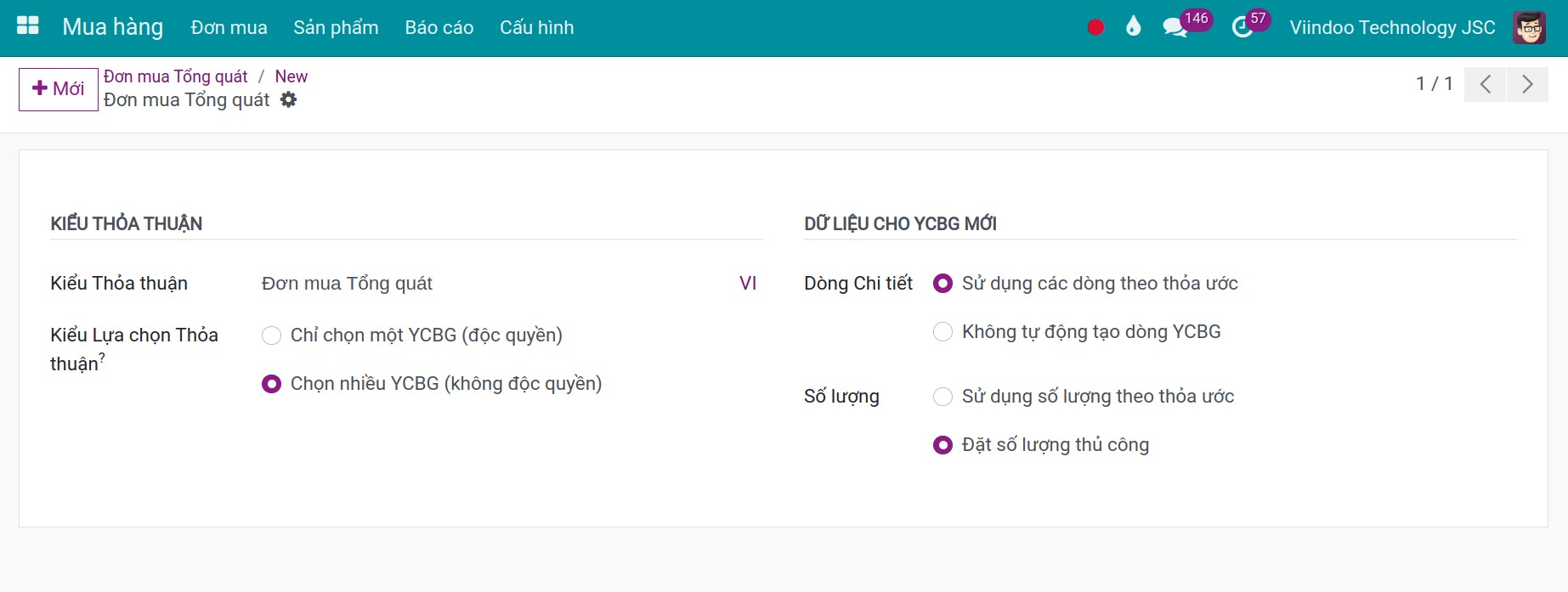This screenshot has height=592, width=1568.
Task: Open the Đơn mua menu
Action: point(229,27)
